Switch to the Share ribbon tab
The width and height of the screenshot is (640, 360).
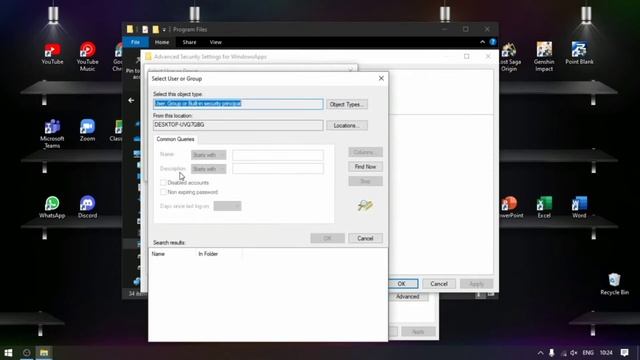click(x=189, y=42)
